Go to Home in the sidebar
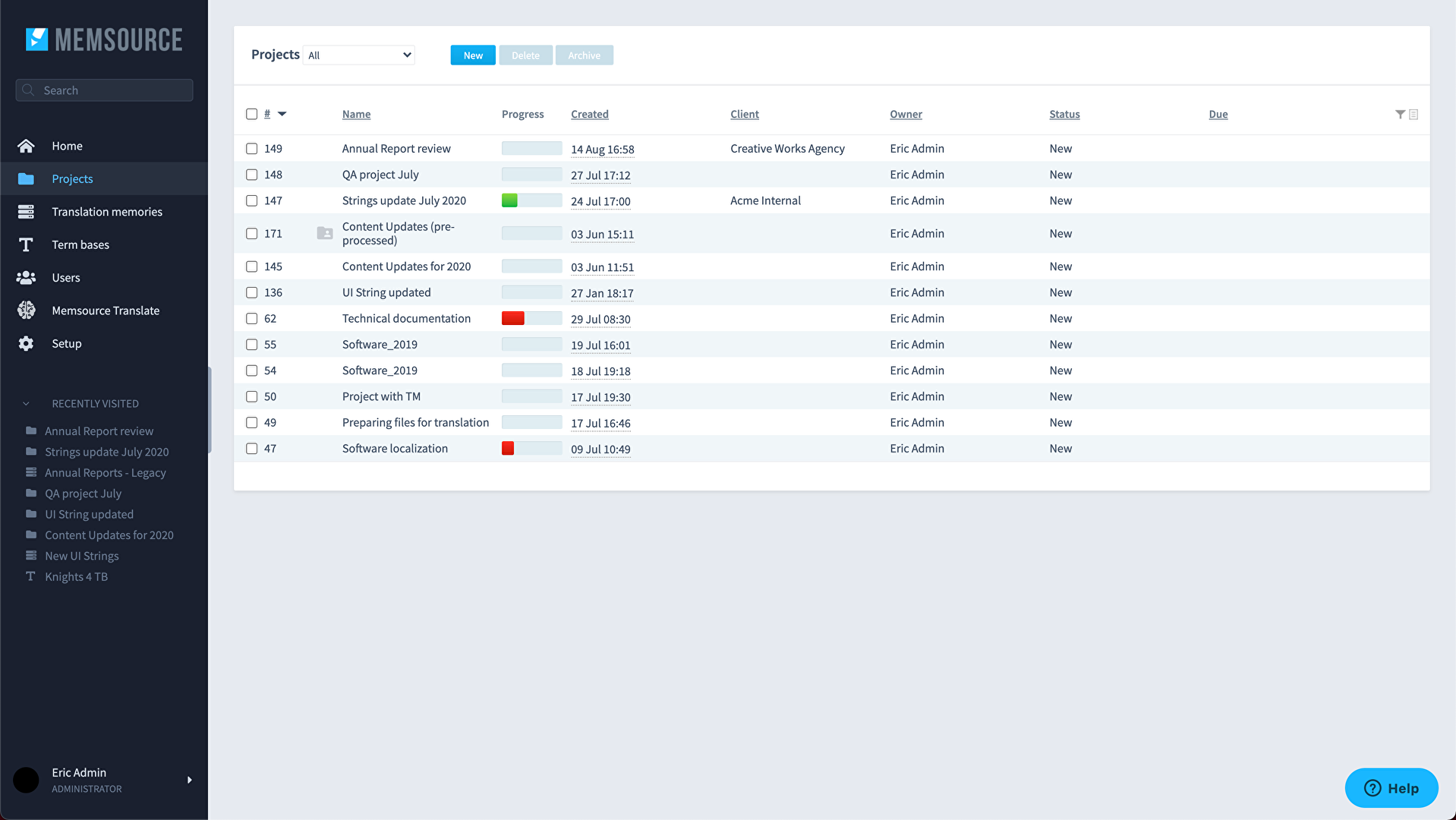The width and height of the screenshot is (1456, 820). click(x=67, y=146)
